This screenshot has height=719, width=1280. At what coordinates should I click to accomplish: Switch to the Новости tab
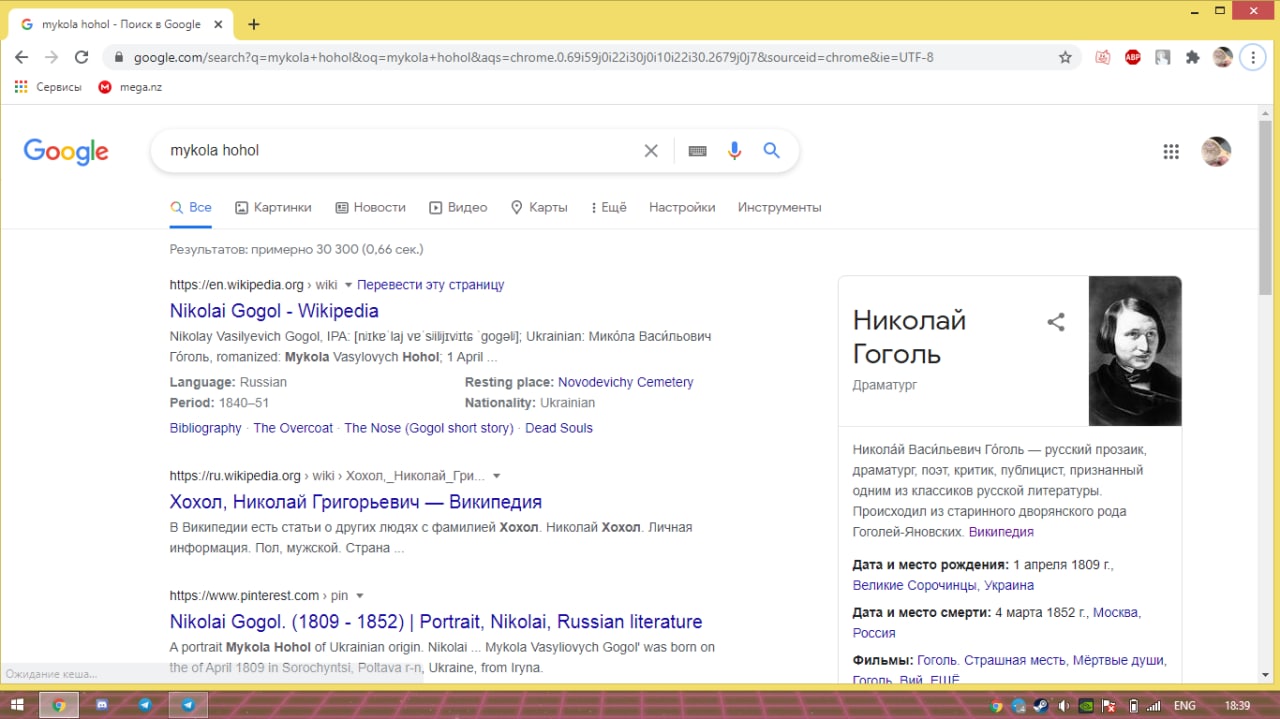(370, 207)
